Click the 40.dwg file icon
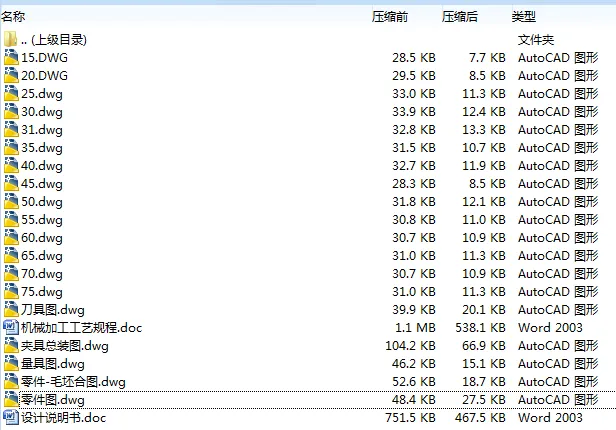616x430 pixels. pos(11,166)
